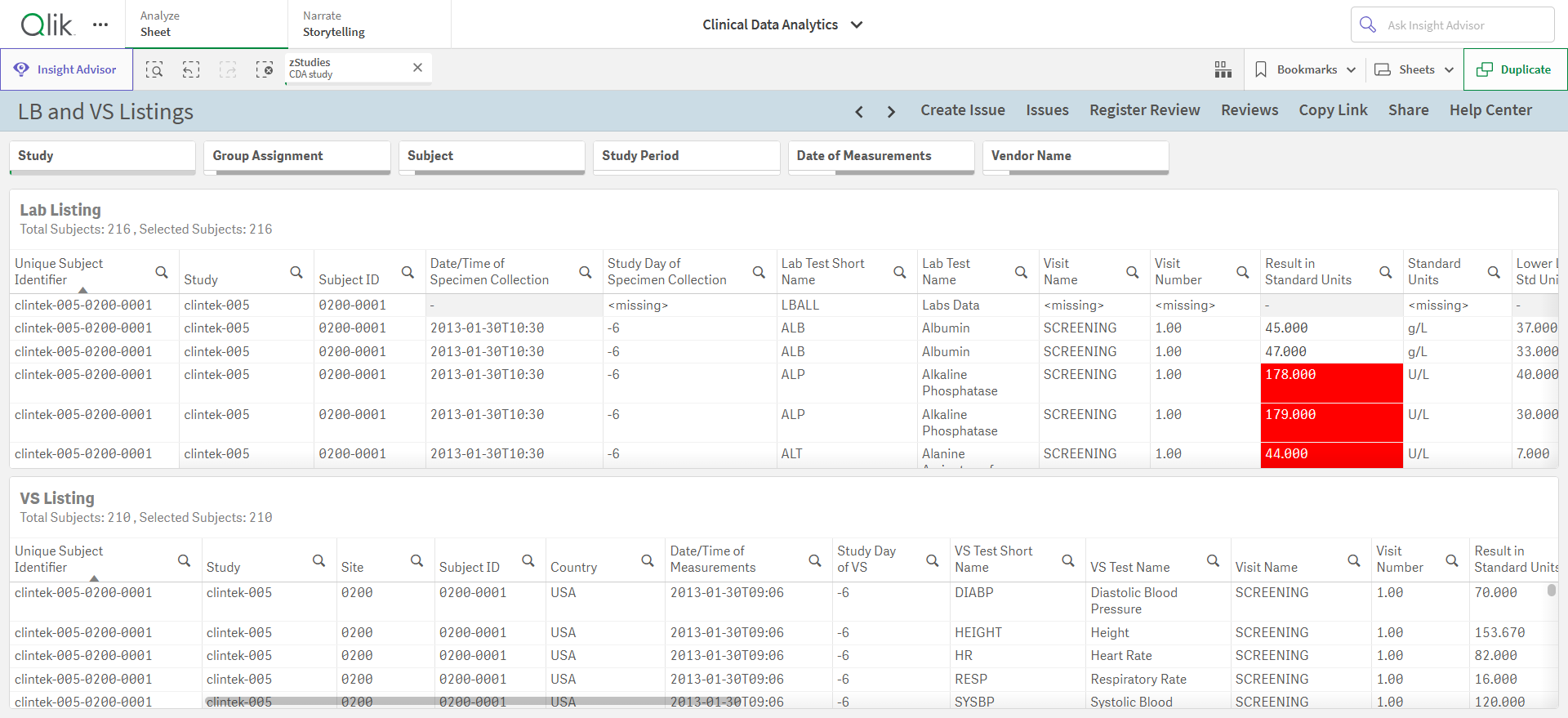
Task: Click the red 178.000 ALP result cell
Action: [1331, 383]
